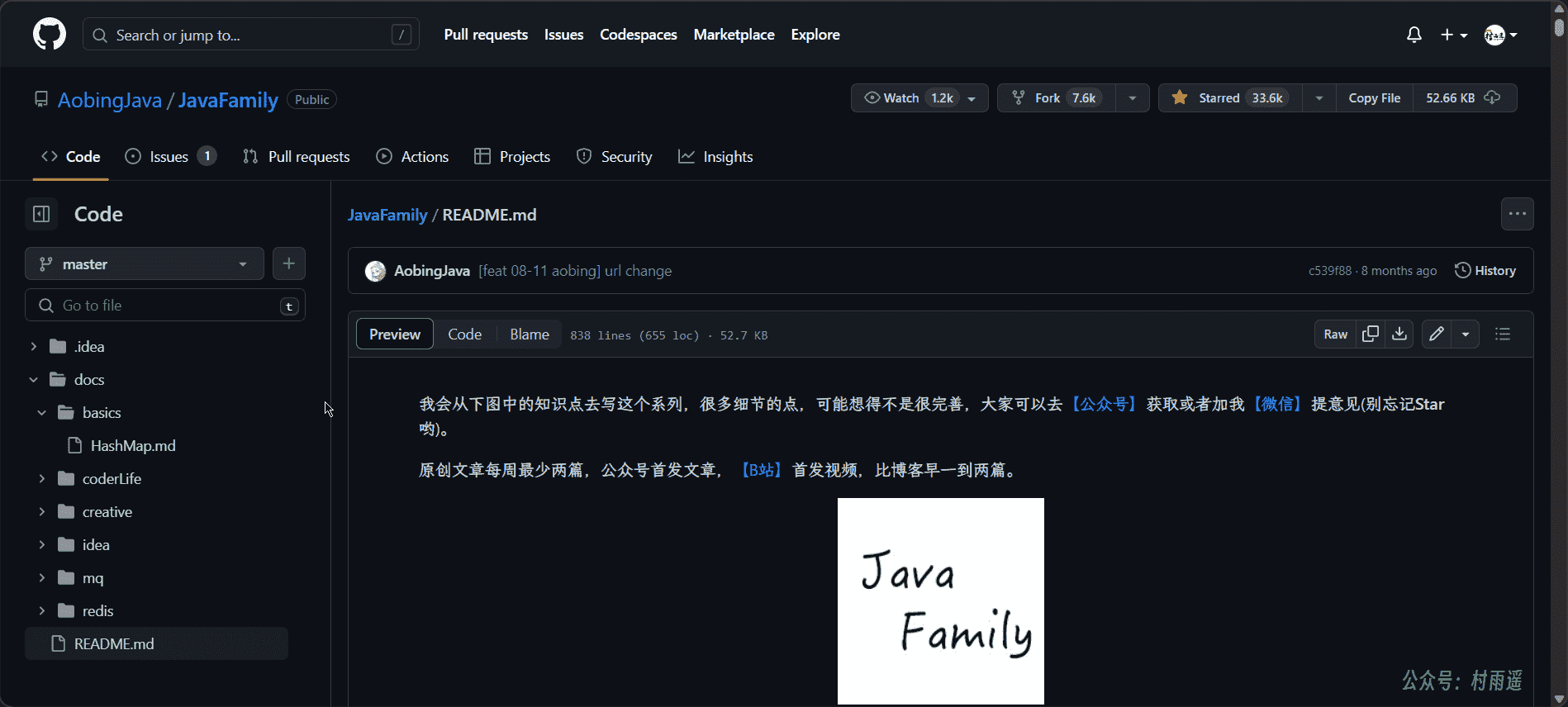Expand the coderLife folder chevron
This screenshot has height=707, width=1568.
click(x=41, y=478)
